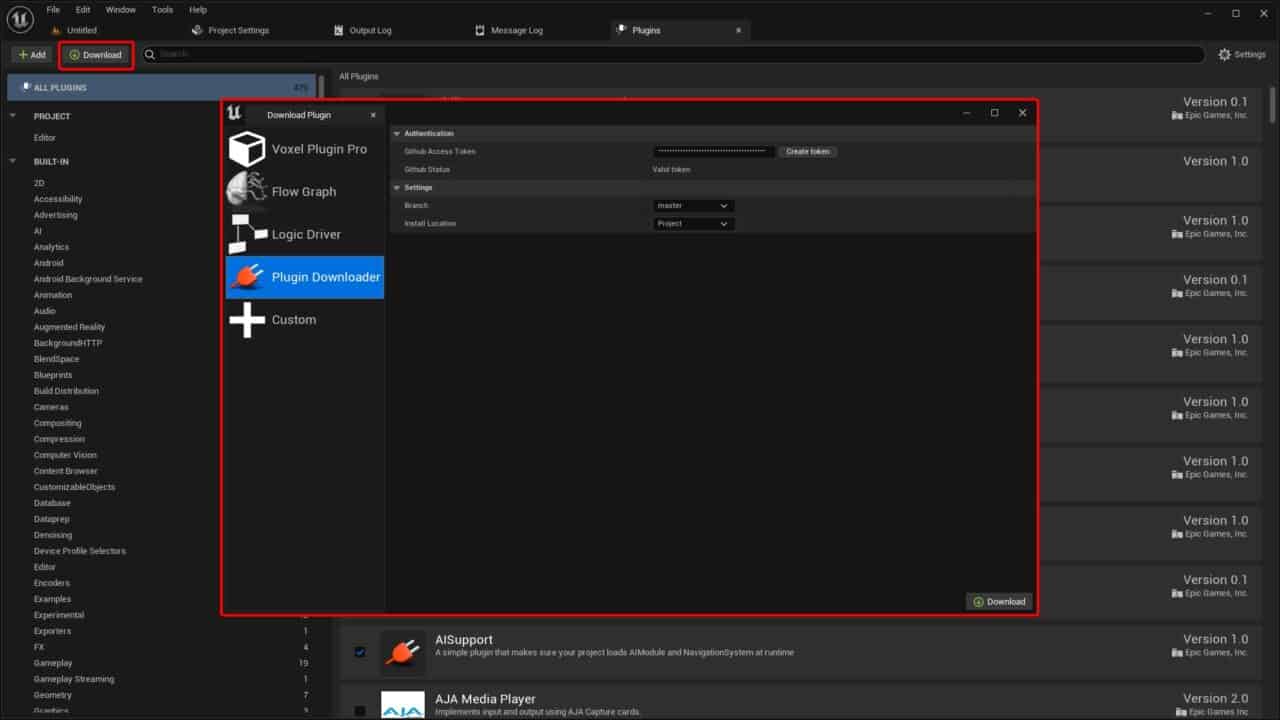Viewport: 1280px width, 720px height.
Task: Select the Augmented Reality category
Action: [69, 327]
